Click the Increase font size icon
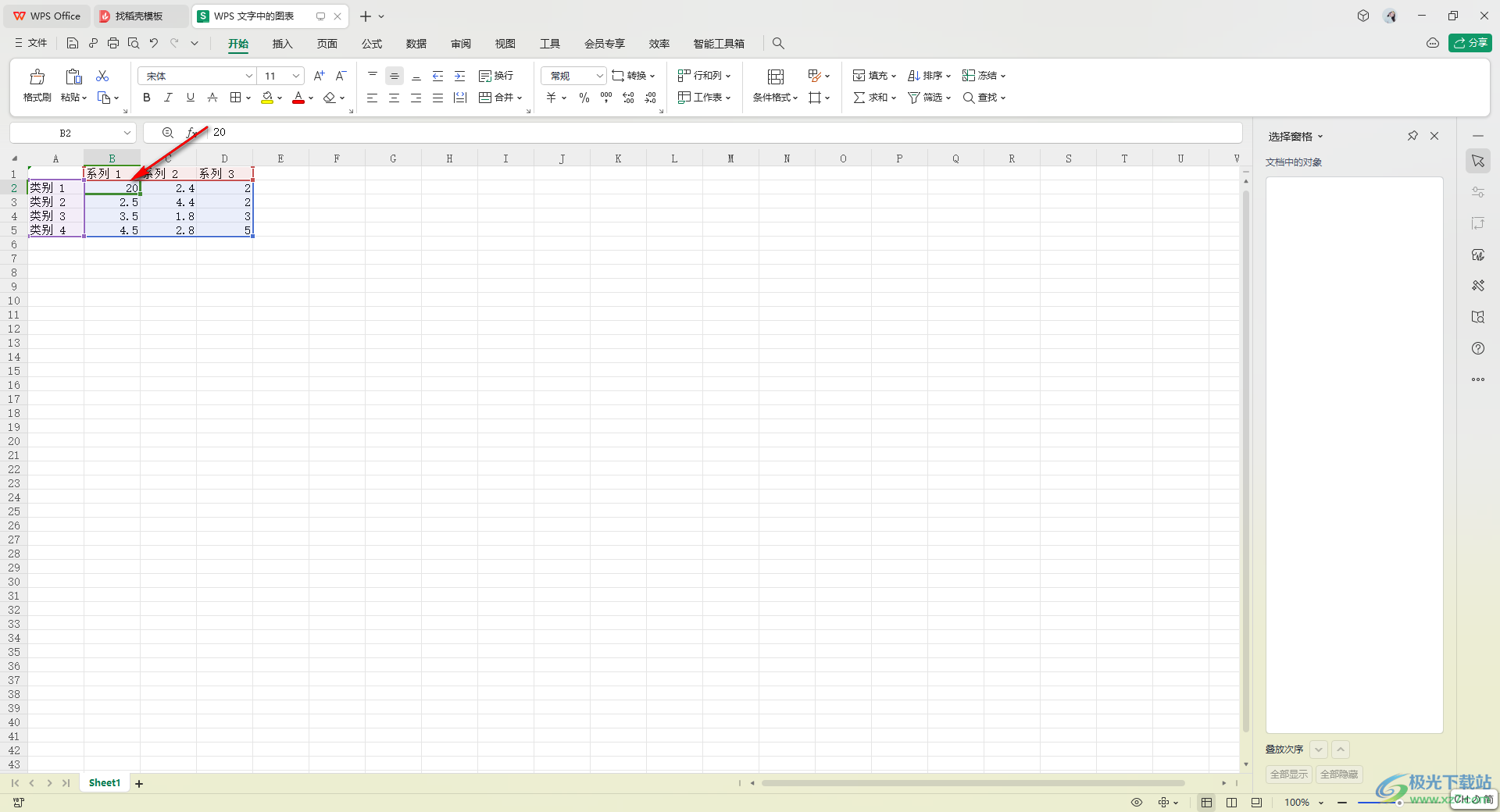 tap(319, 76)
